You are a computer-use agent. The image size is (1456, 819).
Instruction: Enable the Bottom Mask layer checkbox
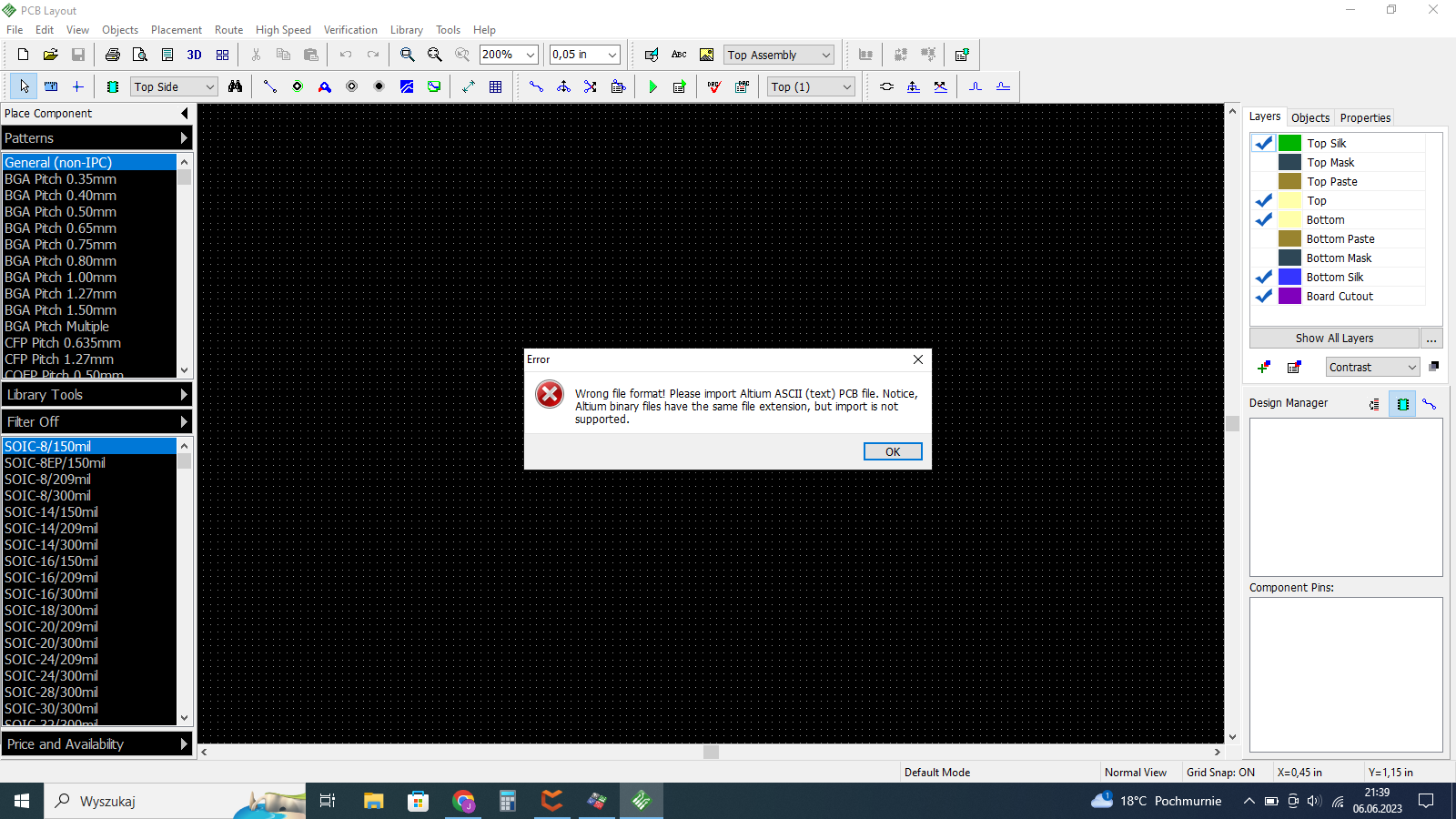[x=1264, y=258]
